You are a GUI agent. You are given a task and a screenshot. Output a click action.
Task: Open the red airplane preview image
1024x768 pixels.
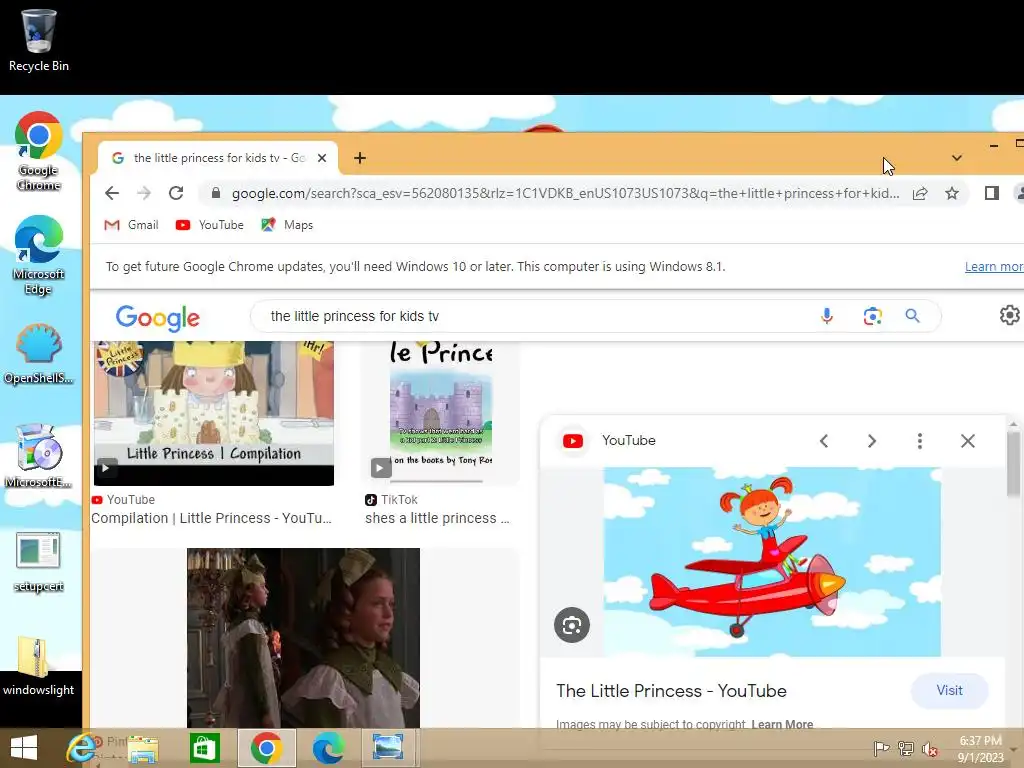tap(772, 562)
